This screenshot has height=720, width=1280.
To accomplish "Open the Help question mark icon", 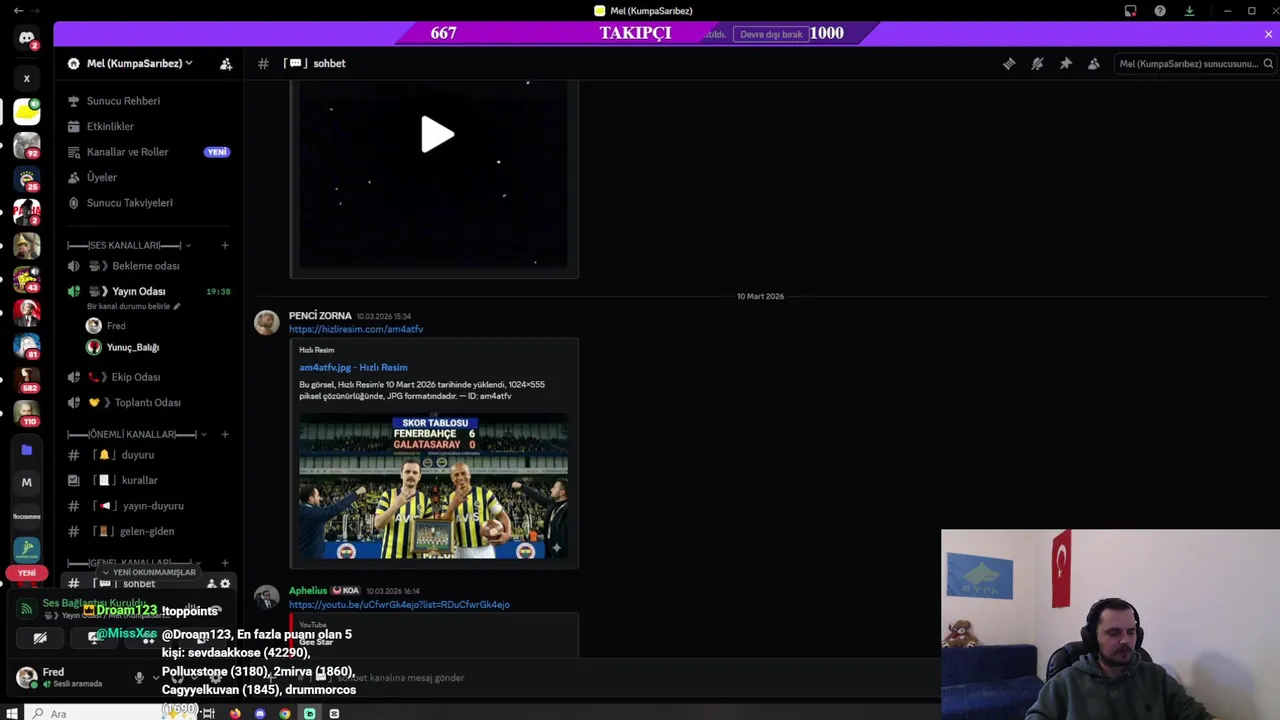I will click(1160, 11).
